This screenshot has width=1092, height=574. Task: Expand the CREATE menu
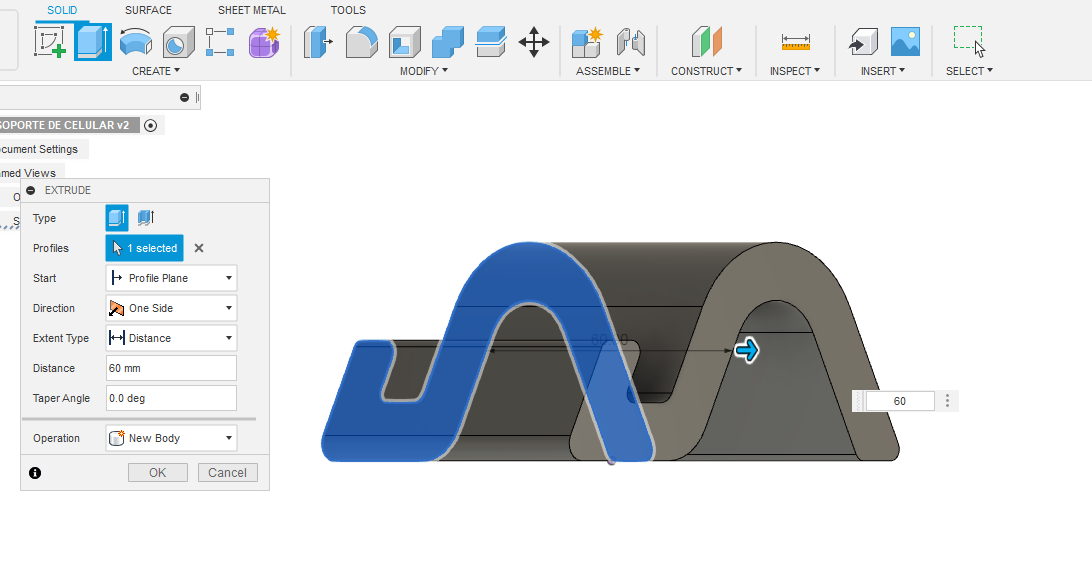pyautogui.click(x=156, y=71)
